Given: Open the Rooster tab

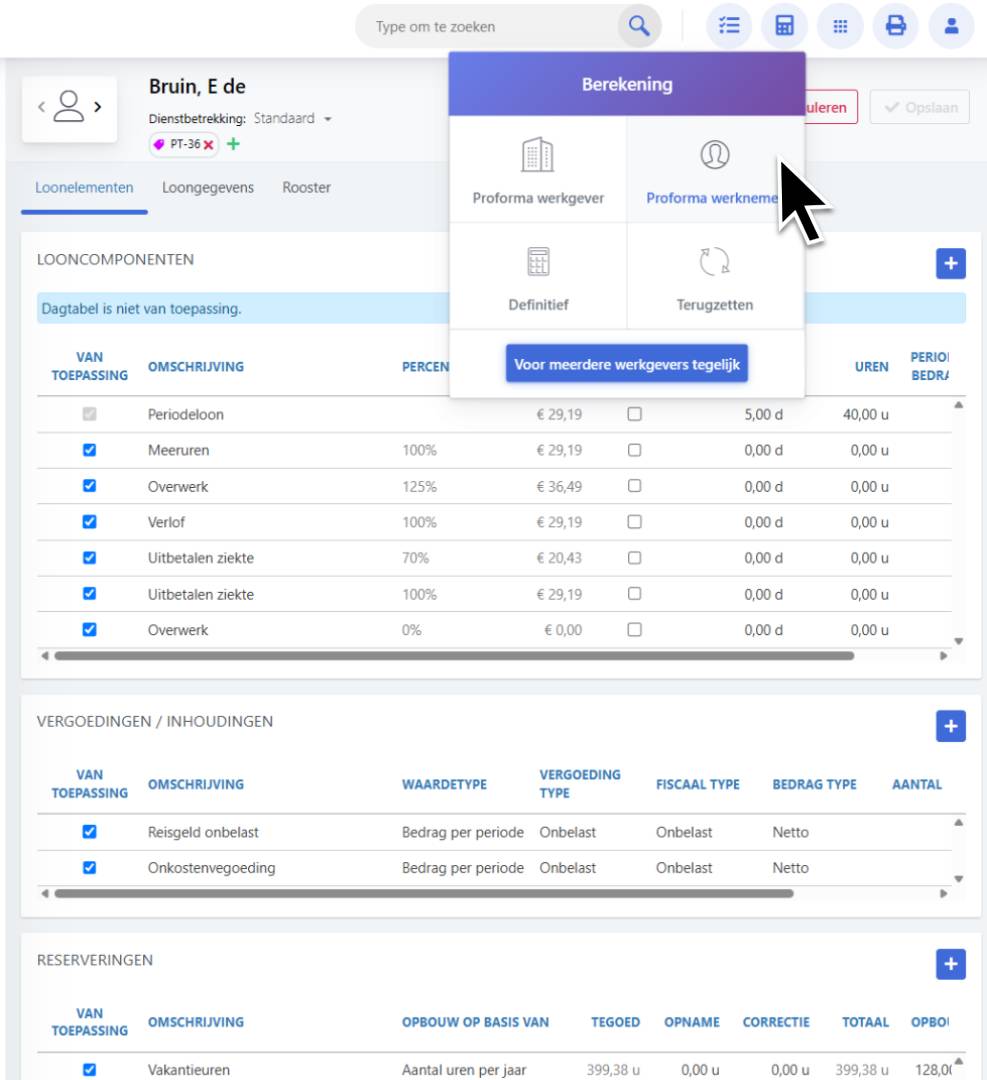Looking at the screenshot, I should tap(306, 188).
